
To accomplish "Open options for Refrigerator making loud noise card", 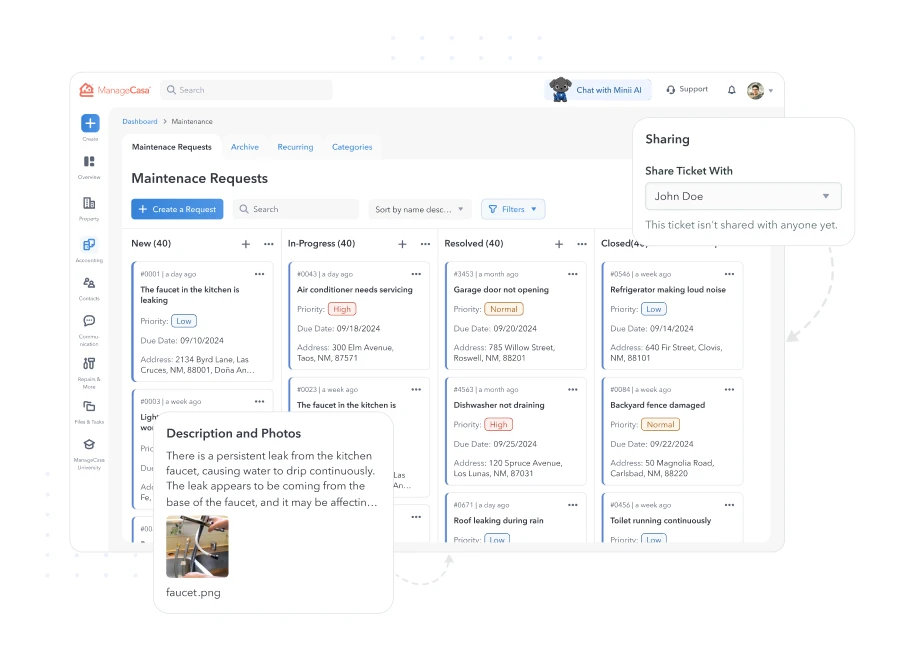I will pos(730,274).
